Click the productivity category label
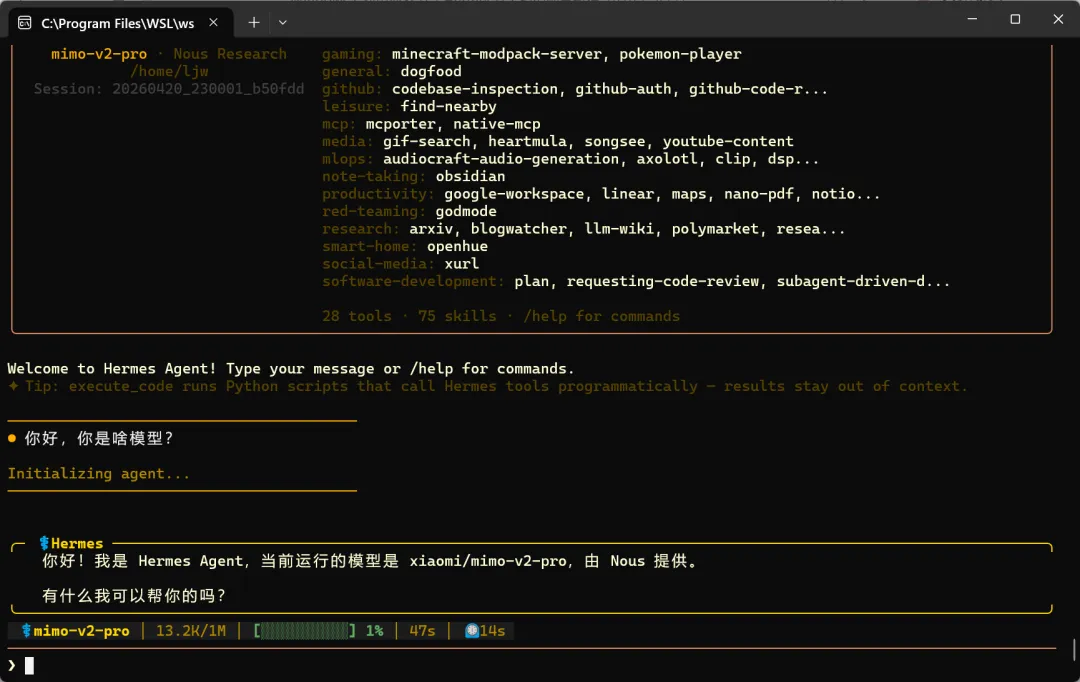Viewport: 1080px width, 682px height. 378,194
